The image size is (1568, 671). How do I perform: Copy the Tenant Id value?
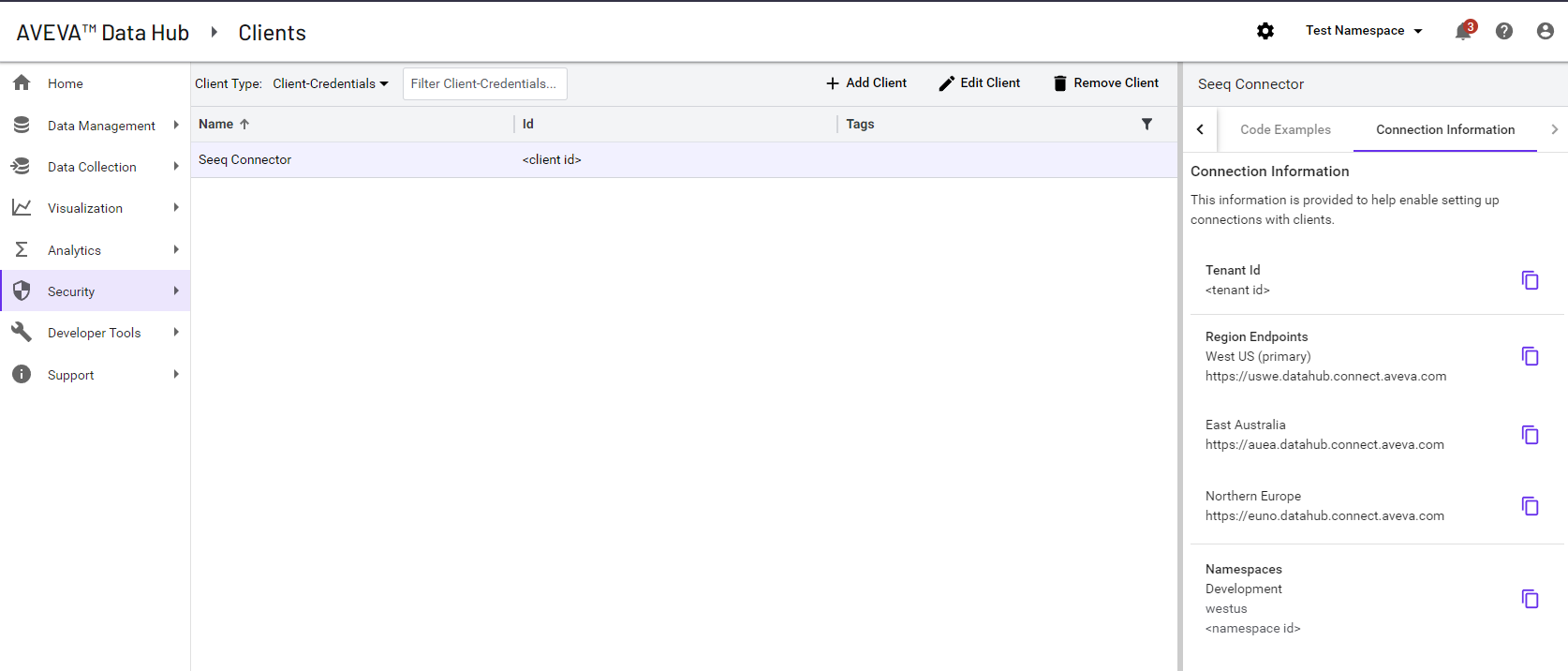pos(1530,280)
